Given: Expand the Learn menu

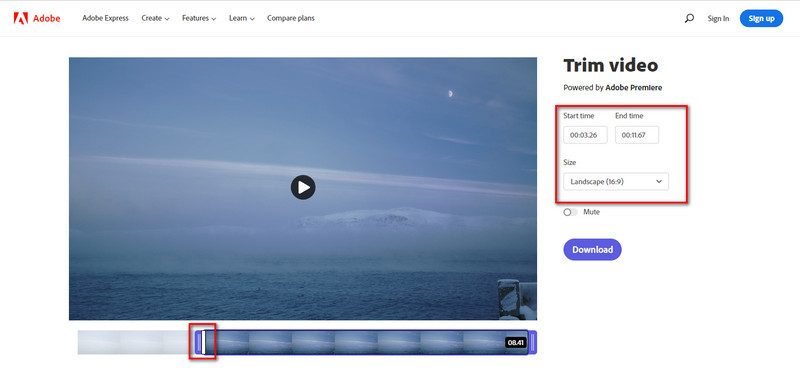Looking at the screenshot, I should click(241, 18).
